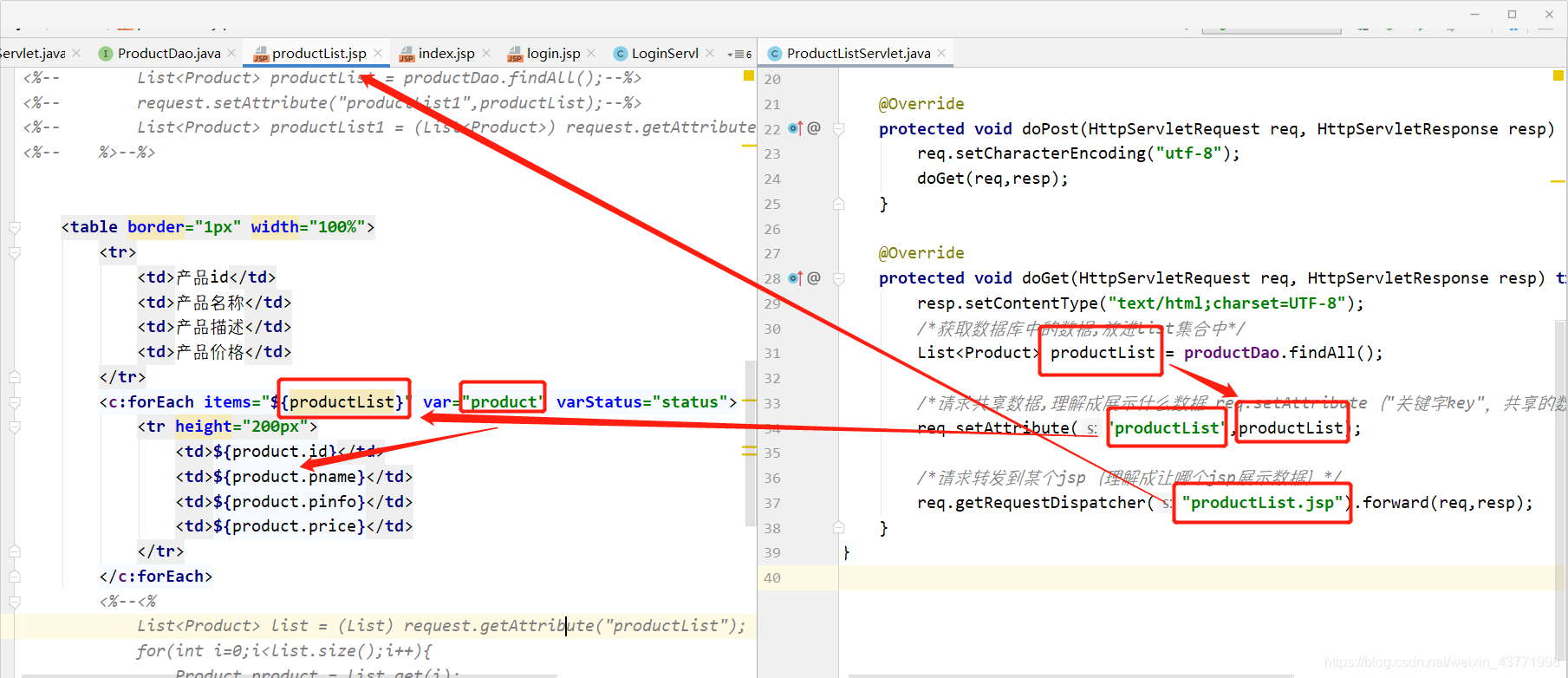Click line number 37 in the gutter

pyautogui.click(x=772, y=503)
